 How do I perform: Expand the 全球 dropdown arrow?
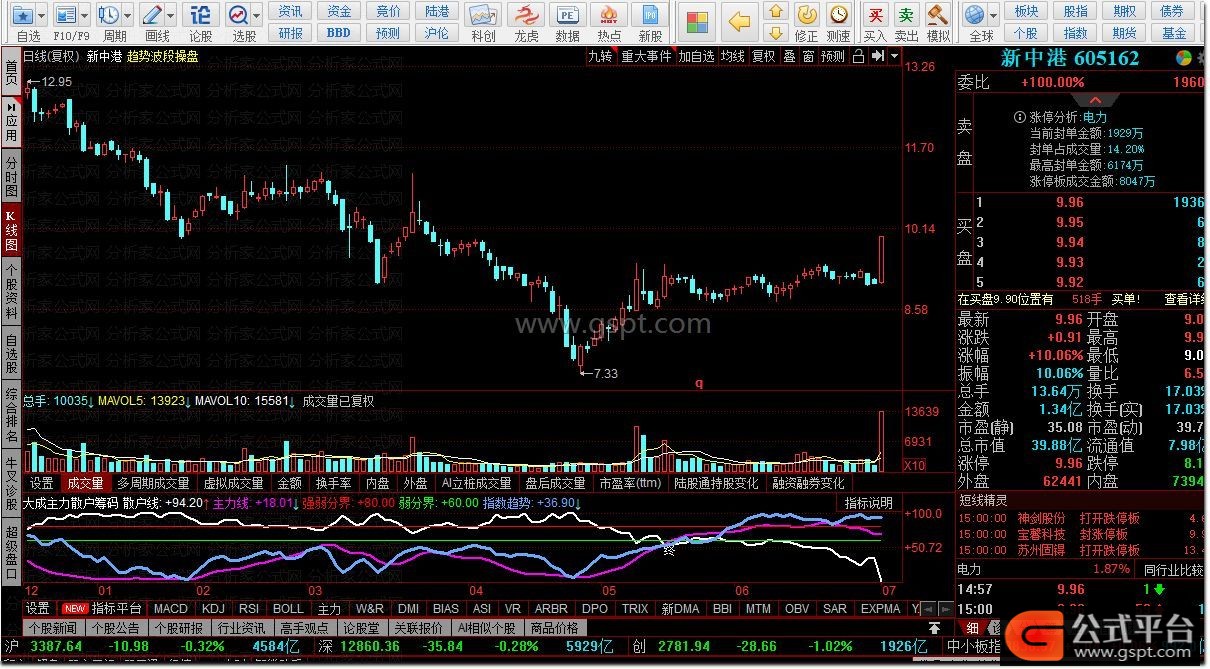[993, 15]
